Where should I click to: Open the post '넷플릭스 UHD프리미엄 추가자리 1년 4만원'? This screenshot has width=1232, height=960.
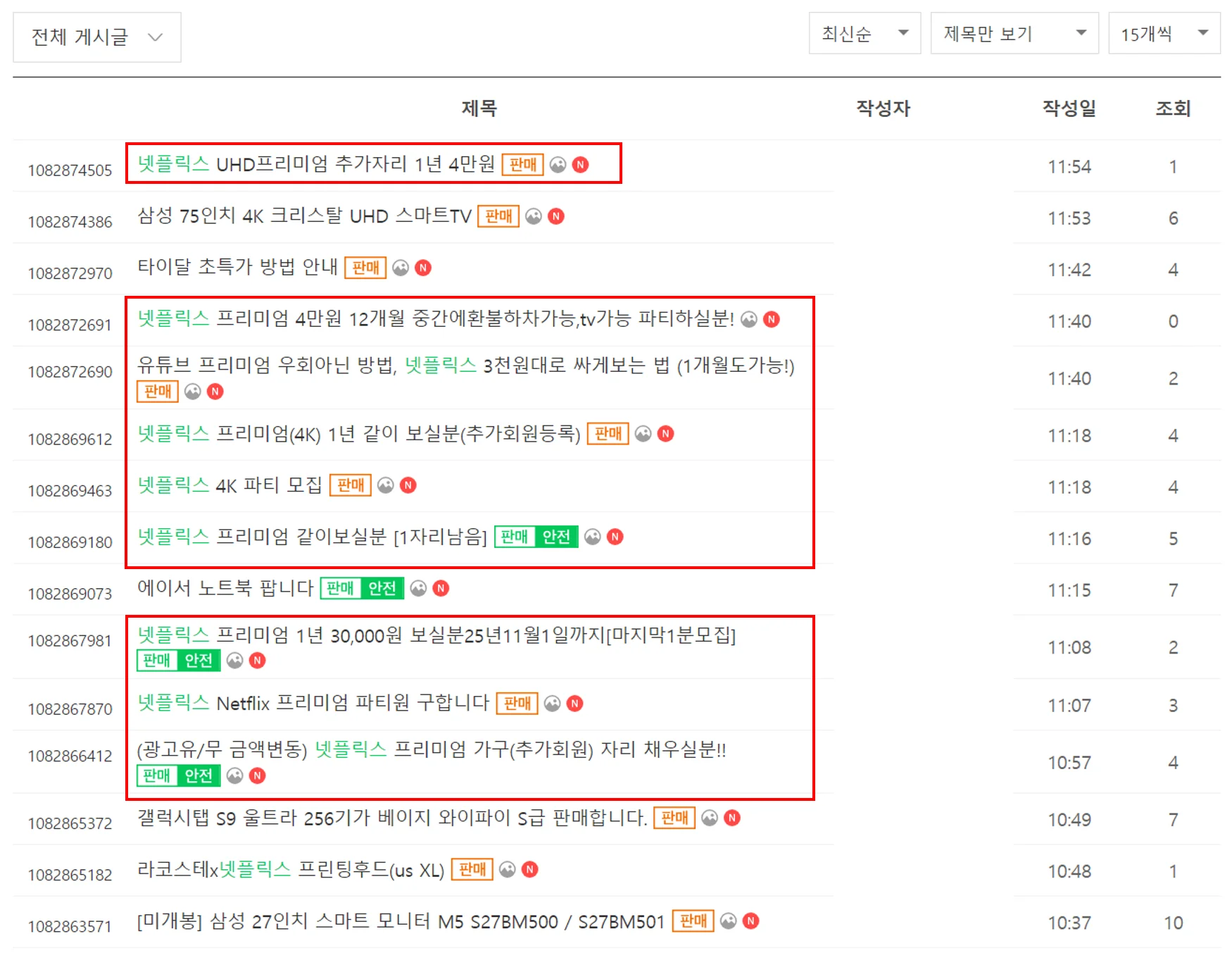(317, 164)
